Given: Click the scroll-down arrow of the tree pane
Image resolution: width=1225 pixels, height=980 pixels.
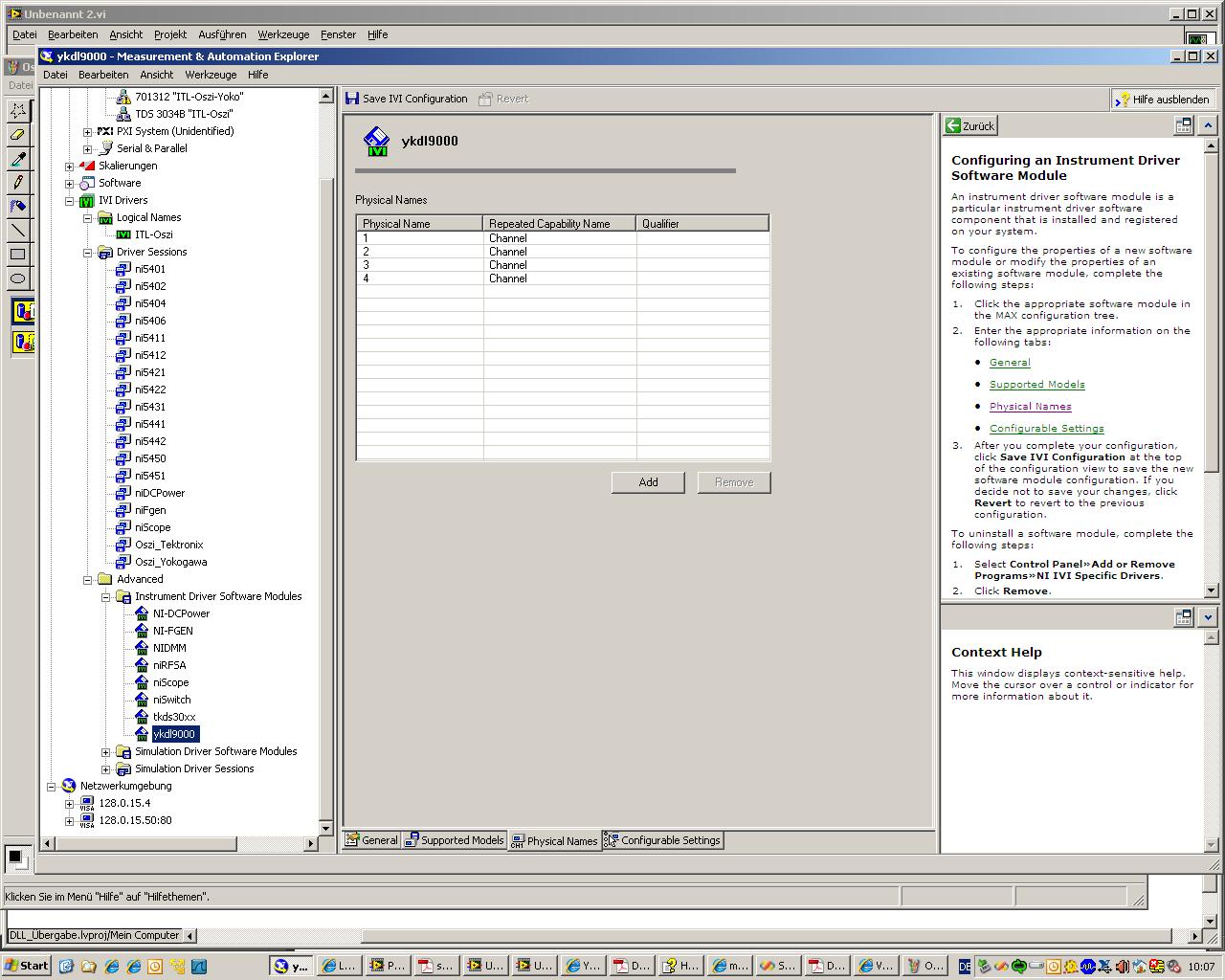Looking at the screenshot, I should 325,828.
